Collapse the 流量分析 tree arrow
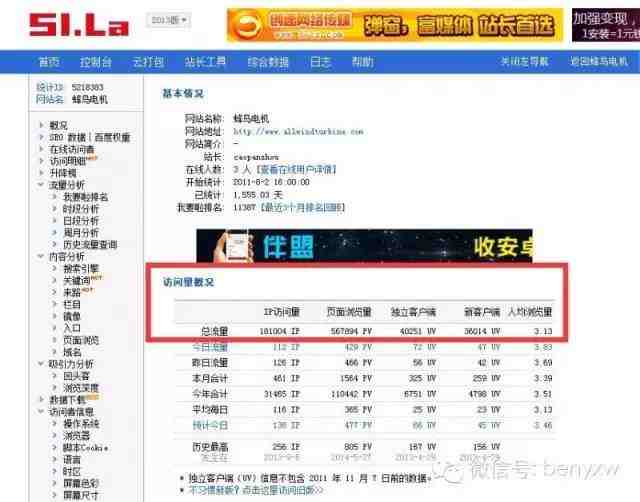This screenshot has width=640, height=502. 41,185
